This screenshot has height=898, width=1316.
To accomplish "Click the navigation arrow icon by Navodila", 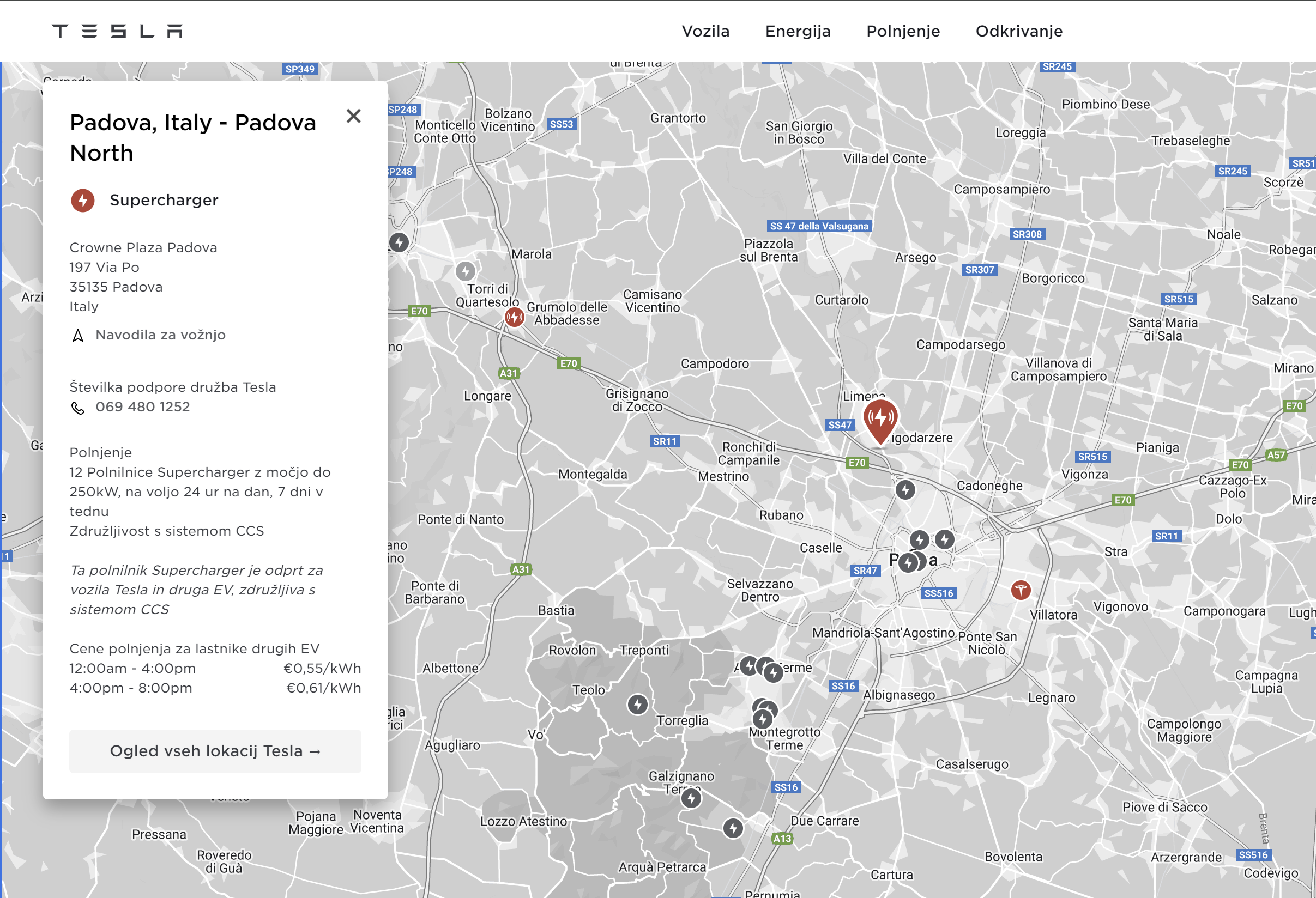I will tap(78, 336).
